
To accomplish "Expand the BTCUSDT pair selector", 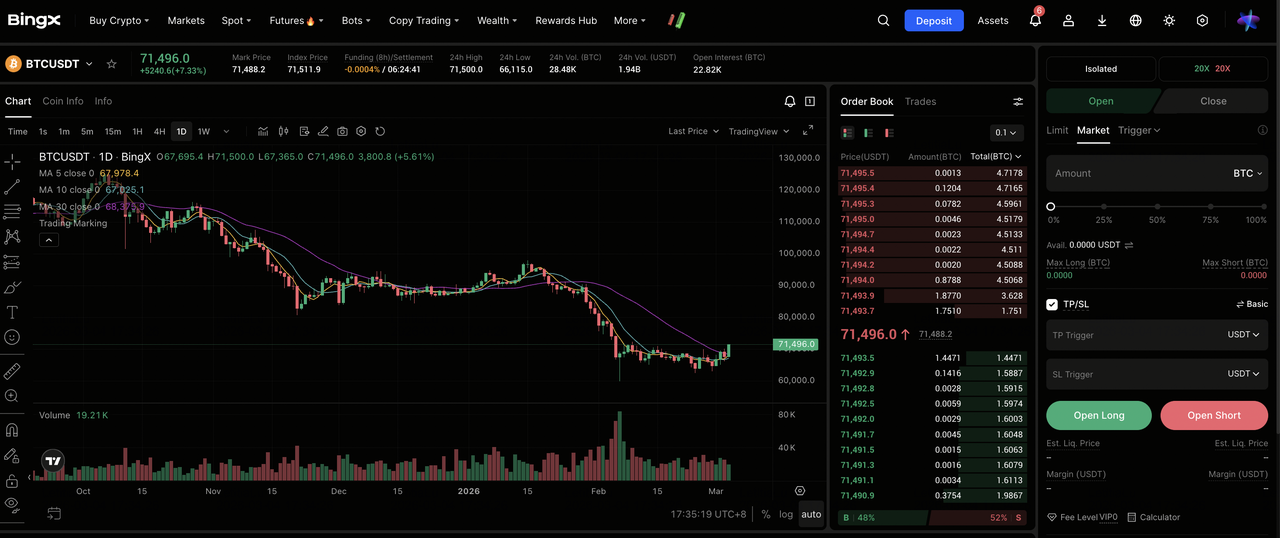I will 88,64.
